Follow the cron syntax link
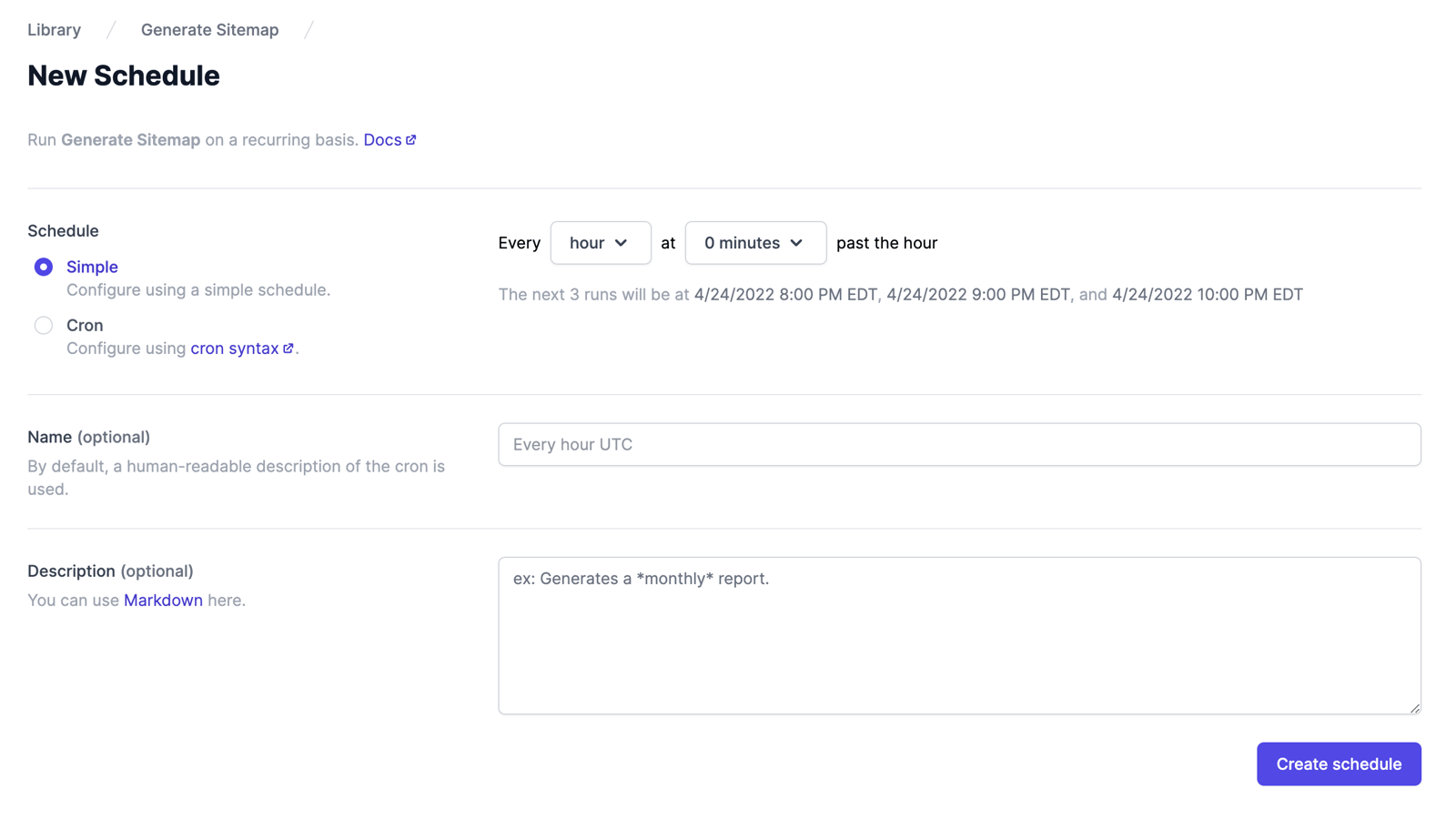This screenshot has height=819, width=1456. (x=234, y=349)
